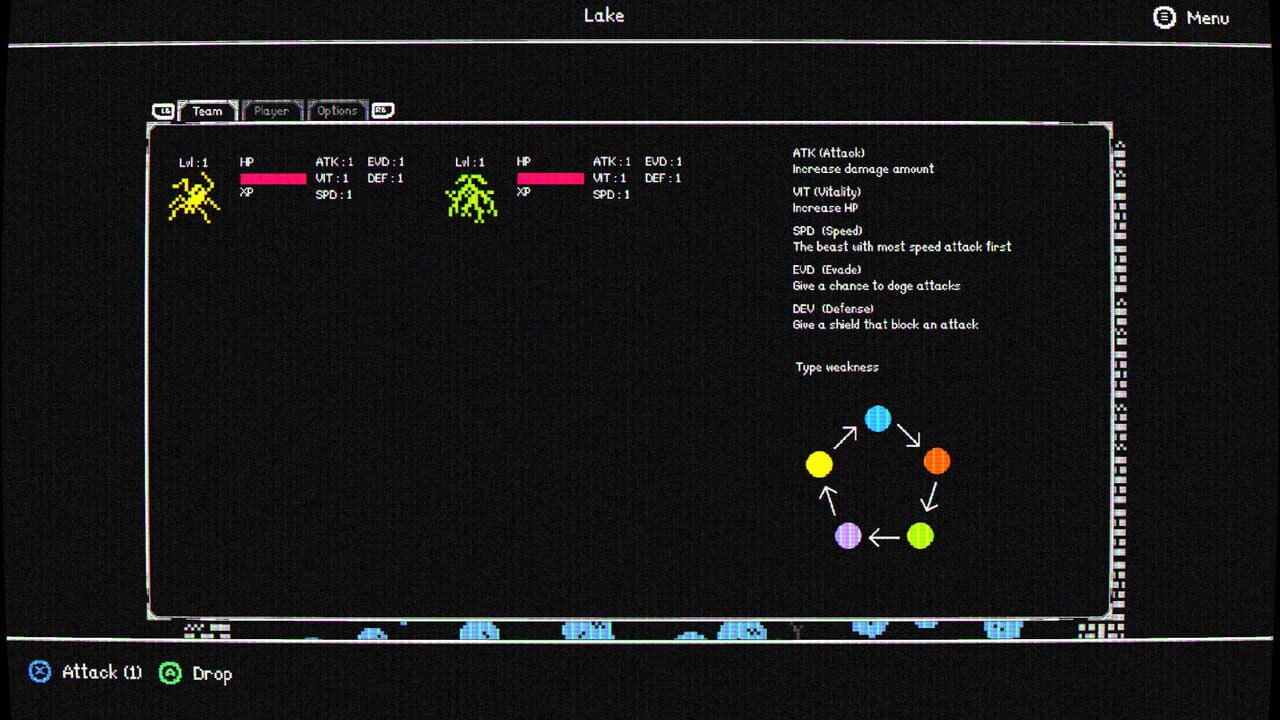The image size is (1280, 720).
Task: Click the 'ATK (Attack)' heading
Action: (827, 153)
